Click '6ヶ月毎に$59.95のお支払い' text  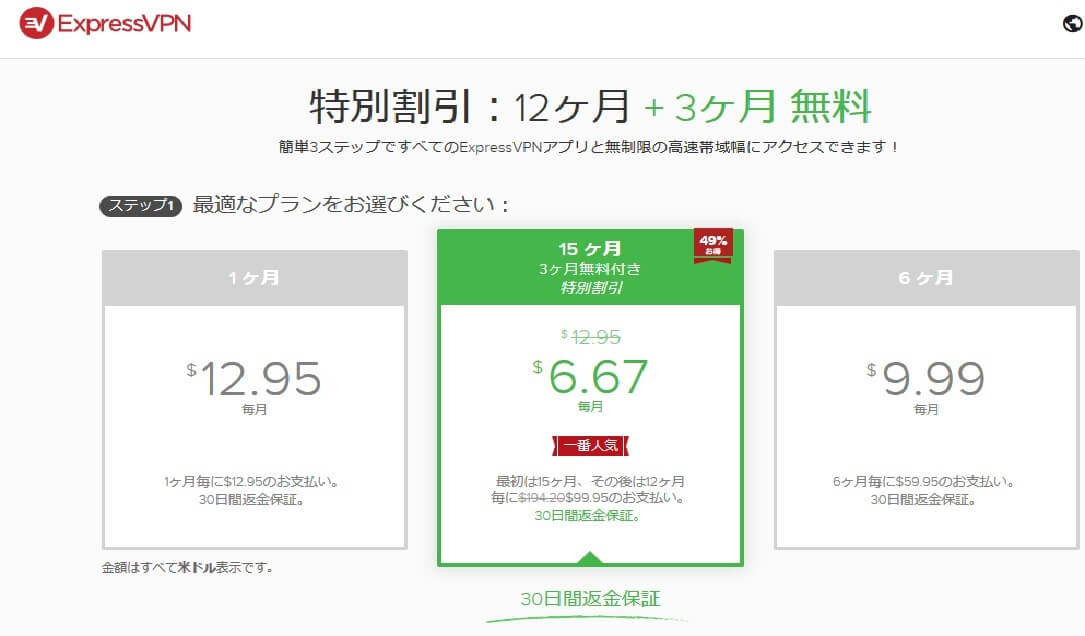924,482
